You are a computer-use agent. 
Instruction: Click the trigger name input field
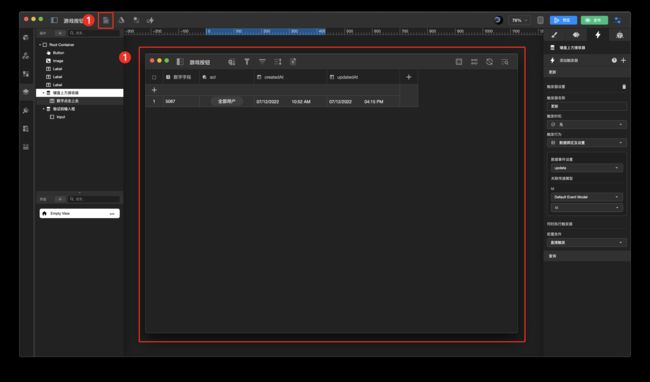587,106
